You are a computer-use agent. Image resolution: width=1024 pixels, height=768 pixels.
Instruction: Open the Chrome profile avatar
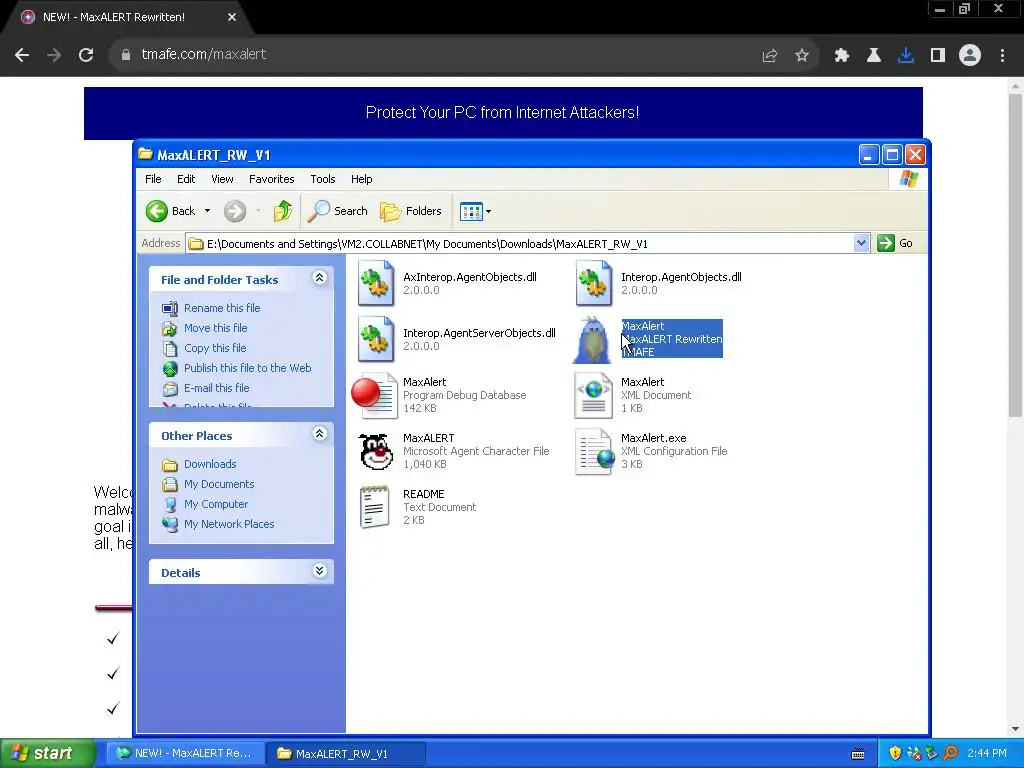pos(970,56)
